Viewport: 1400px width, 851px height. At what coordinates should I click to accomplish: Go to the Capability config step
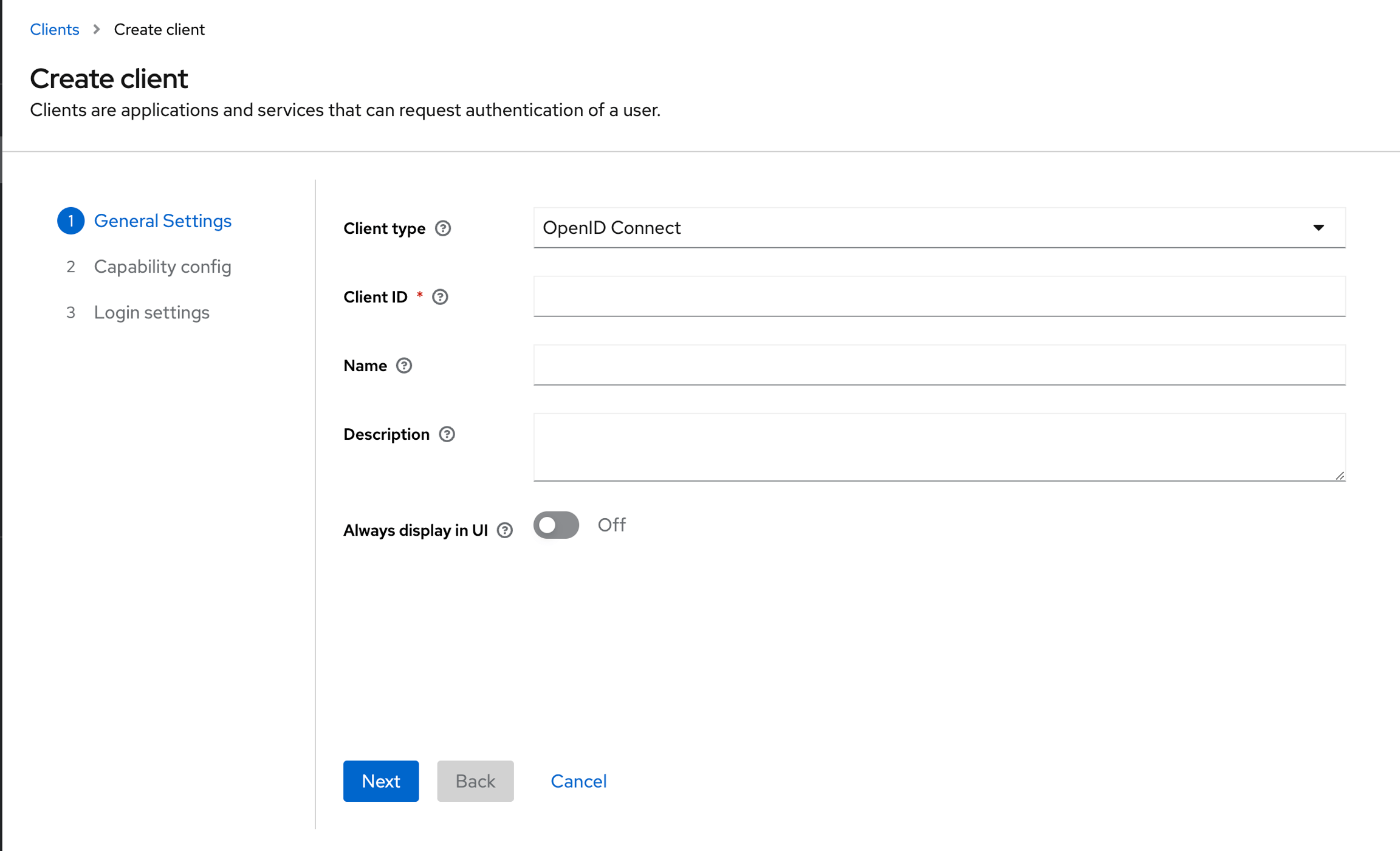click(162, 267)
